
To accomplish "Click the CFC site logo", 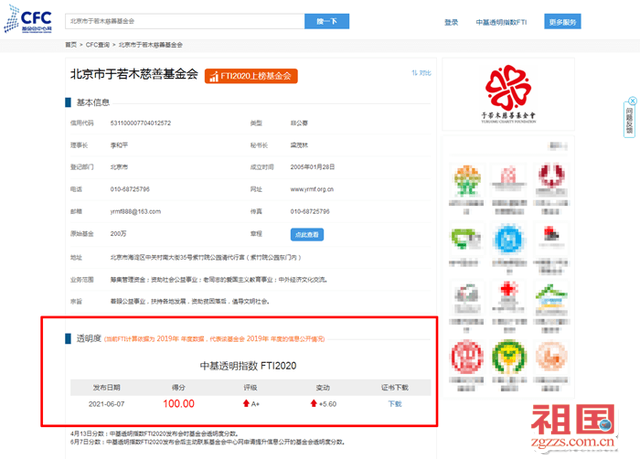I will (x=28, y=19).
